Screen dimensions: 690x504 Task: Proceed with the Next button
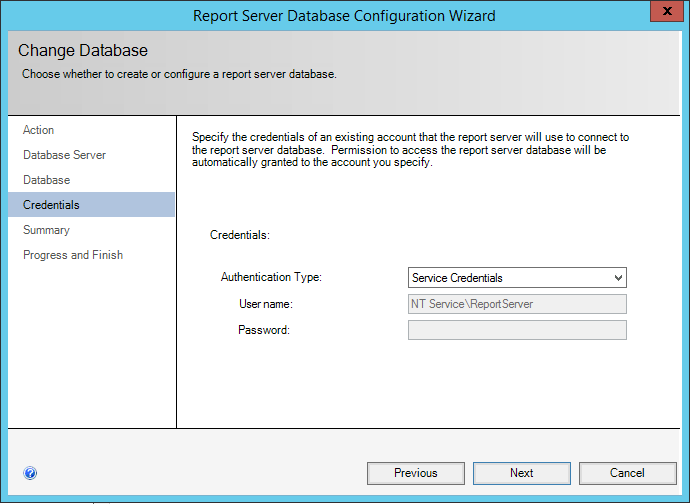(x=521, y=473)
